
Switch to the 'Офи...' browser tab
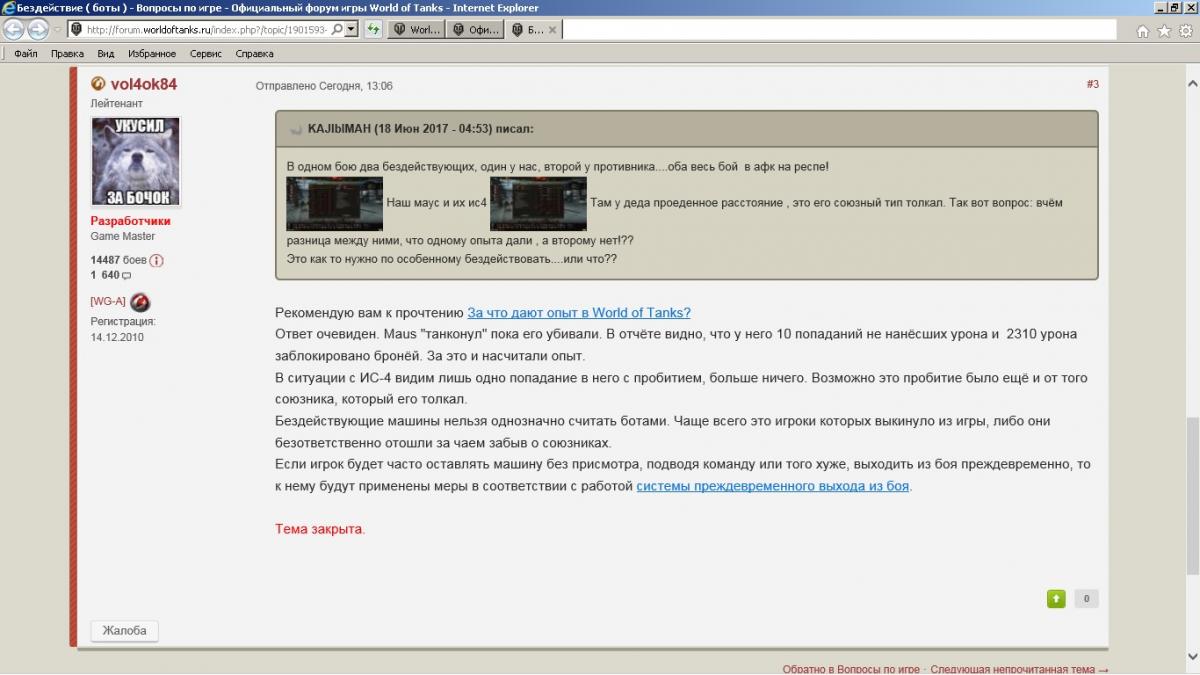point(474,30)
